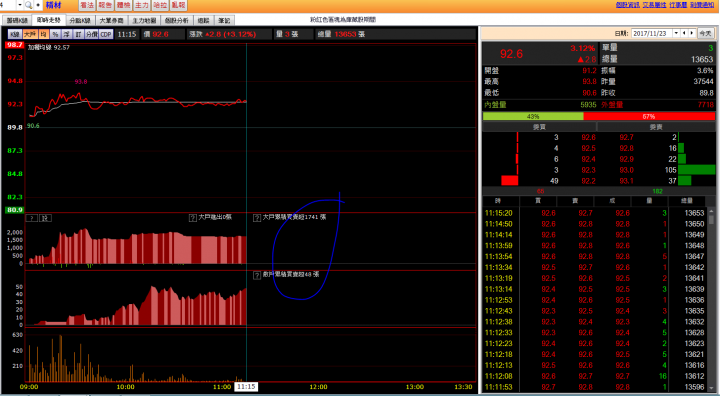The image size is (720, 396).
Task: Select the CDP toolbar icon
Action: tap(106, 34)
